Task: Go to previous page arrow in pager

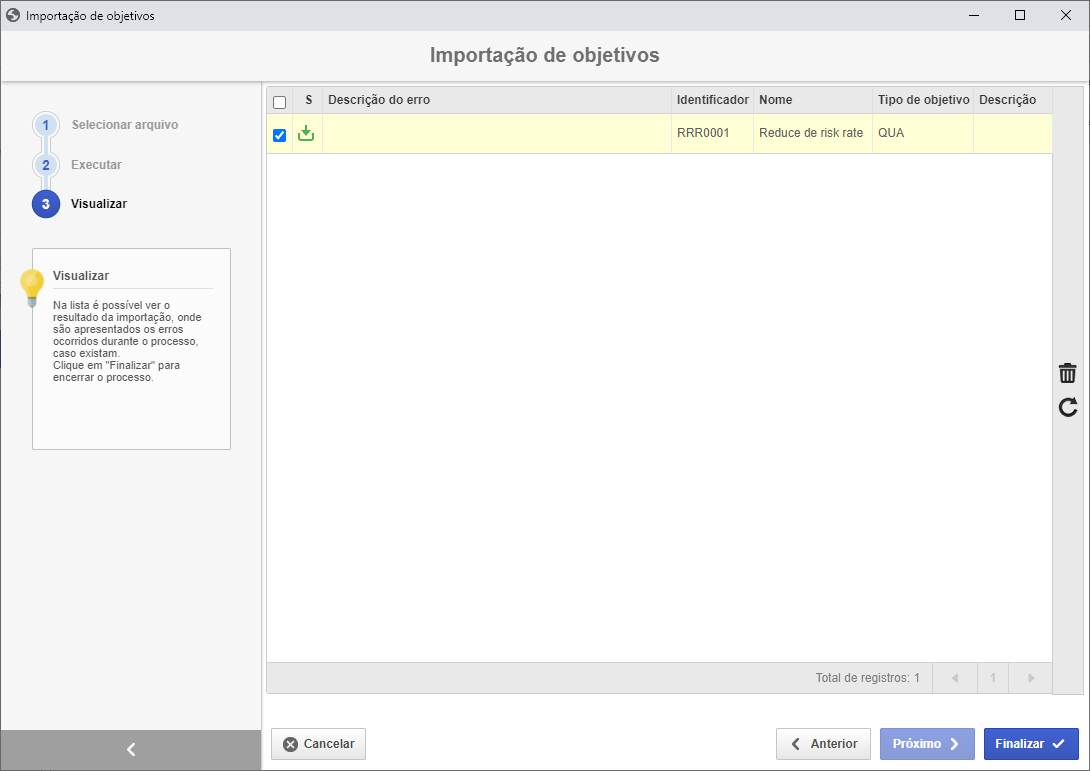Action: pyautogui.click(x=955, y=678)
